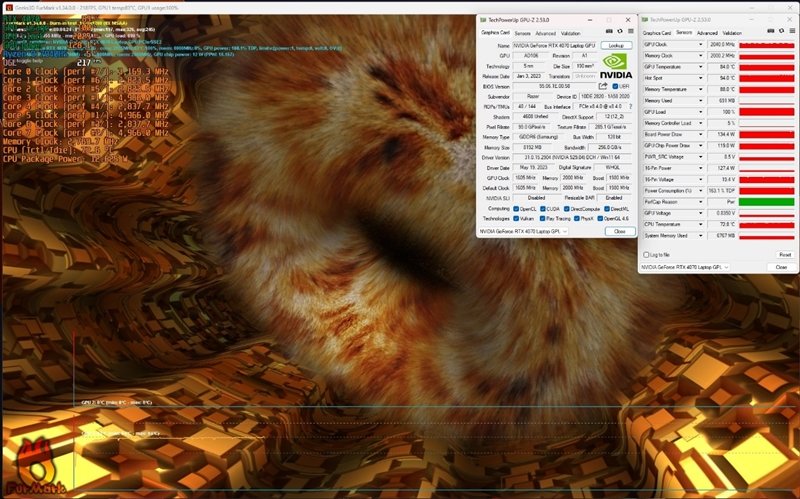Screen dimensions: 800x499
Task: Click the screenshot camera icon in the Graphics Card window
Action: point(609,31)
